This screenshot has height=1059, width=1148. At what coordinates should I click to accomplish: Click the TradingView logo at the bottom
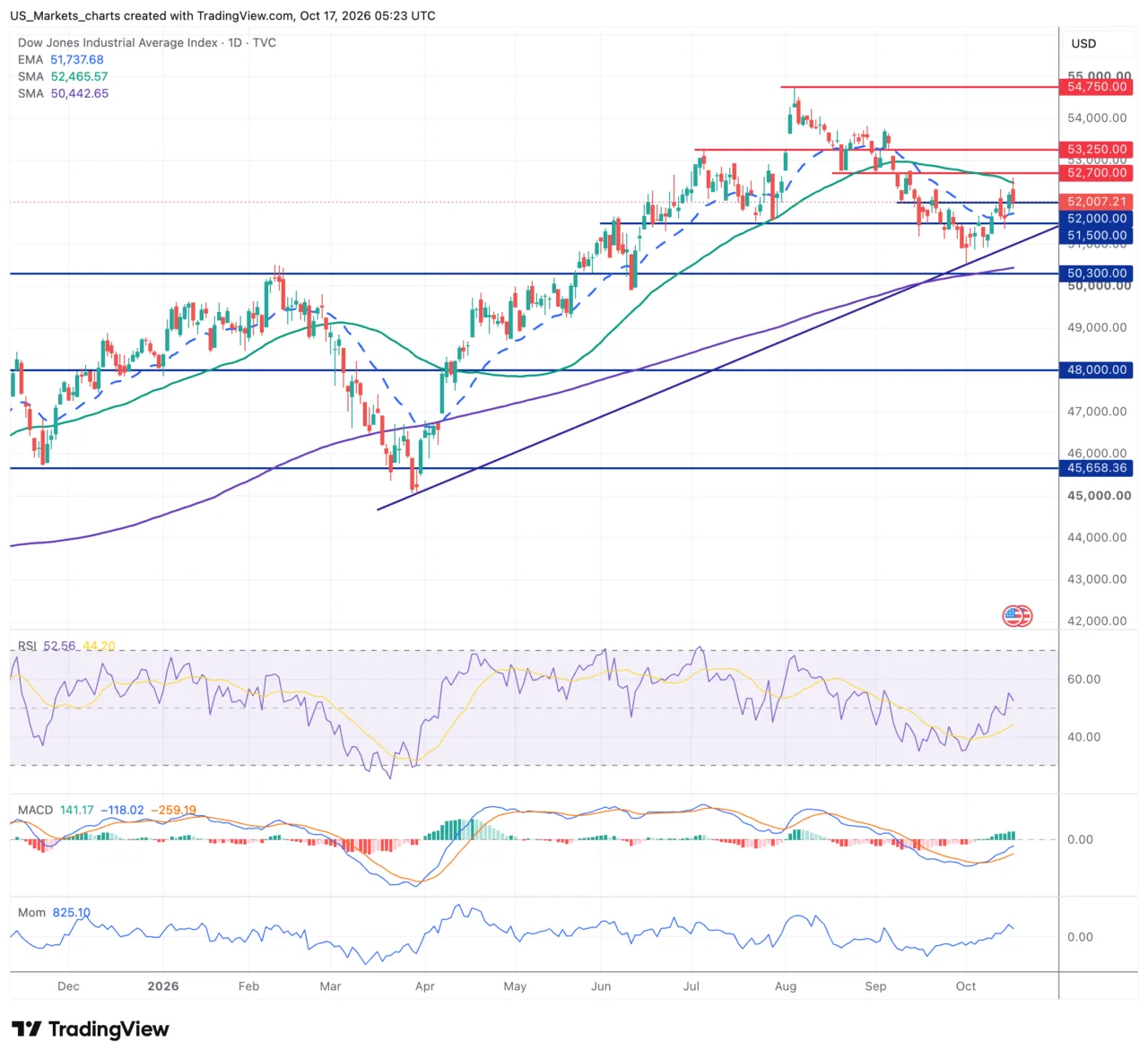[90, 1029]
